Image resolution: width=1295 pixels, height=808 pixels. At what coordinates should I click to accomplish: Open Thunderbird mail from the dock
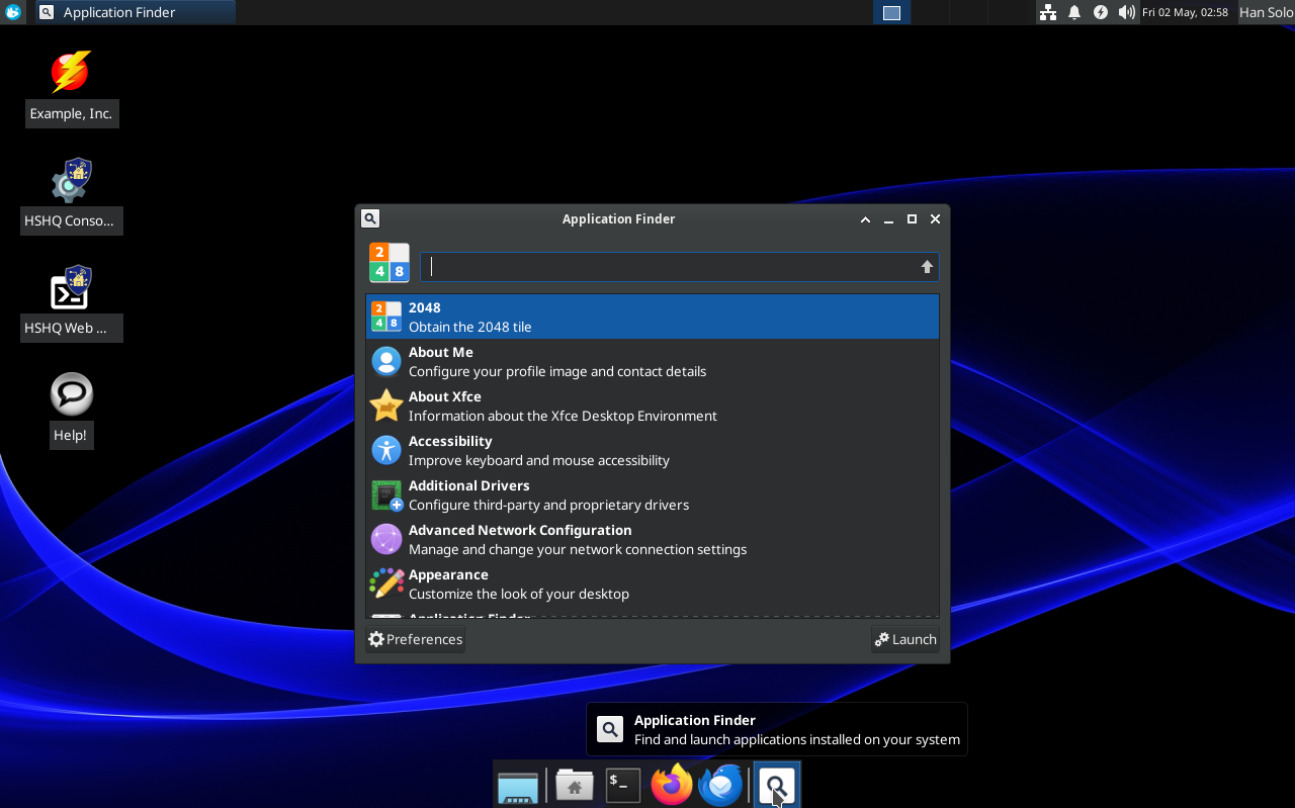[721, 785]
